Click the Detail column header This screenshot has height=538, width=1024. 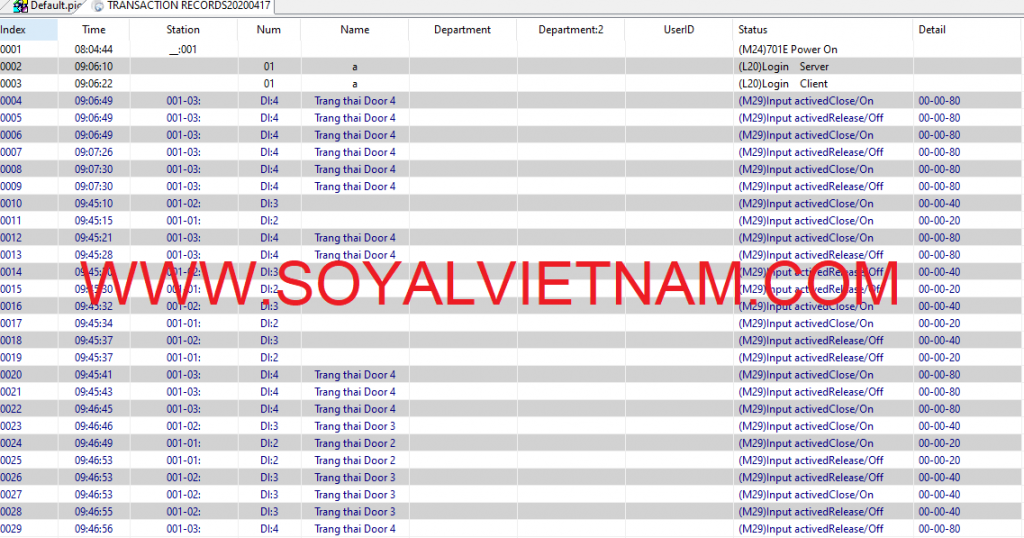click(x=931, y=30)
